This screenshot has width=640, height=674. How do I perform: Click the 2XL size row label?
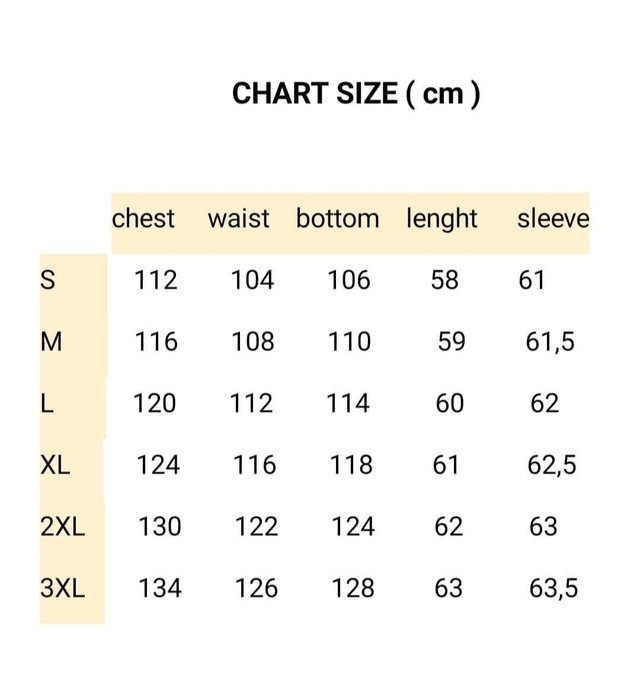[62, 526]
